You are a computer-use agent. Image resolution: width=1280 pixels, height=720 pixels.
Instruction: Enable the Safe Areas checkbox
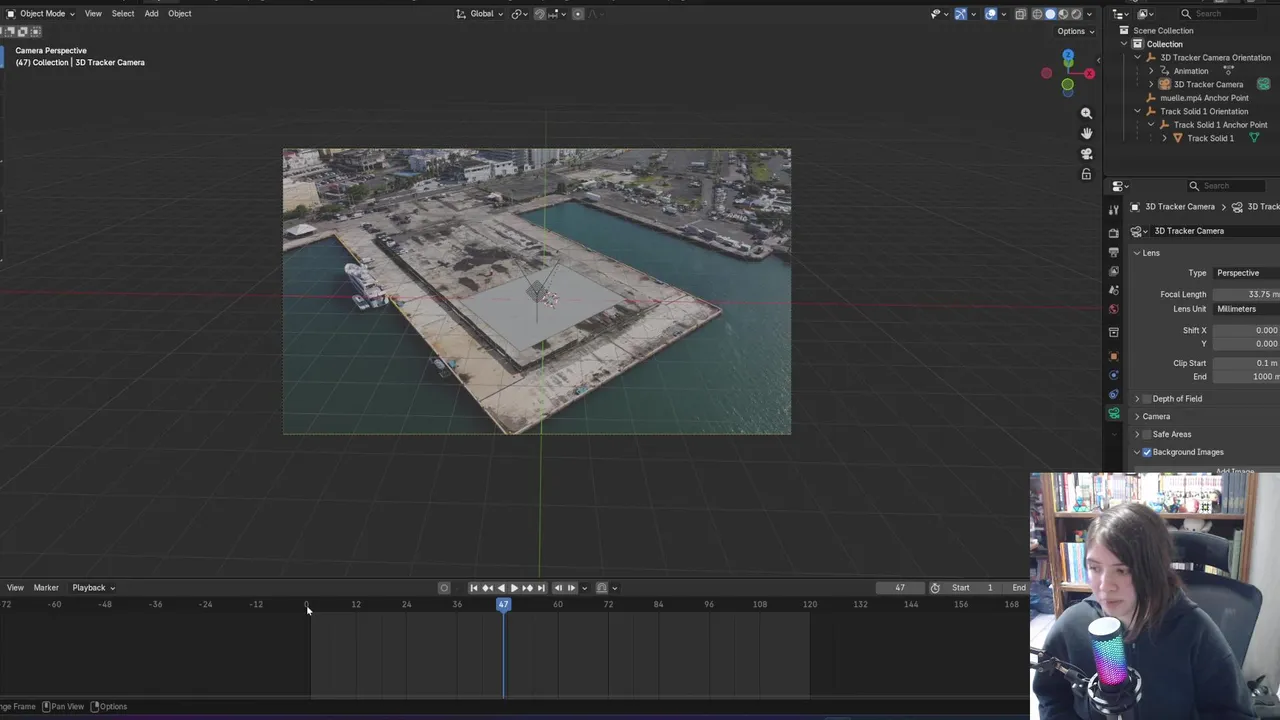tap(1147, 434)
